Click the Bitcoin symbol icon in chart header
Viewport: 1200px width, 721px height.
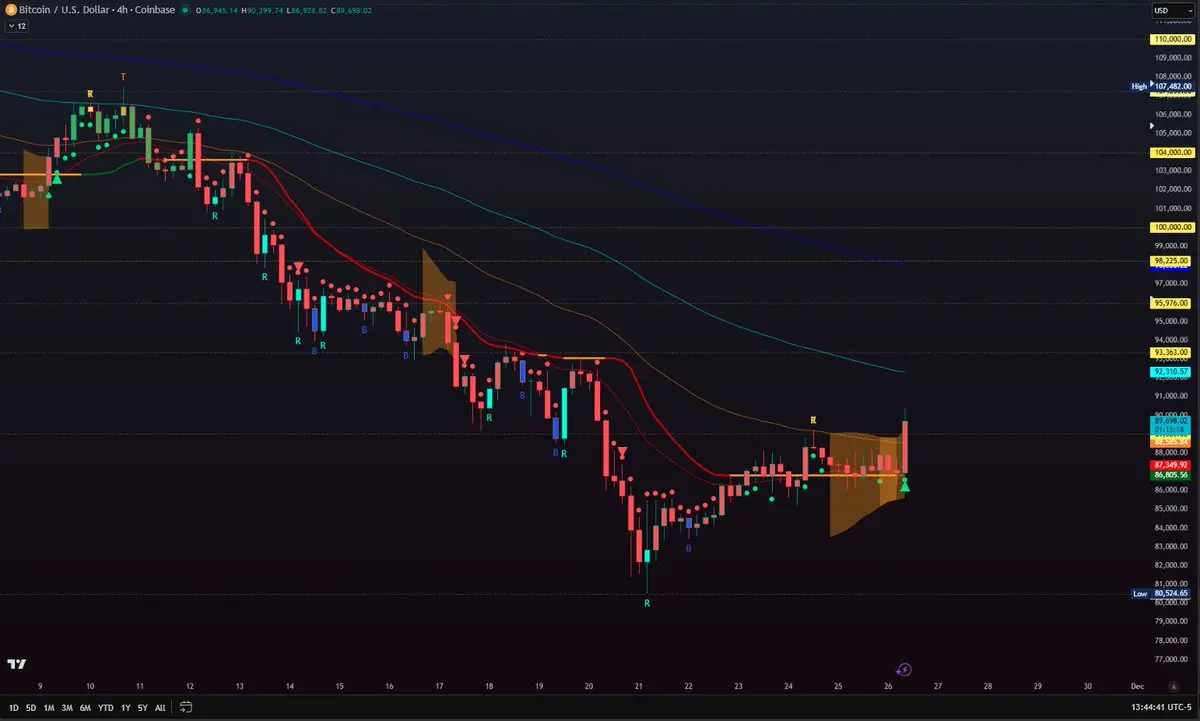(x=12, y=10)
